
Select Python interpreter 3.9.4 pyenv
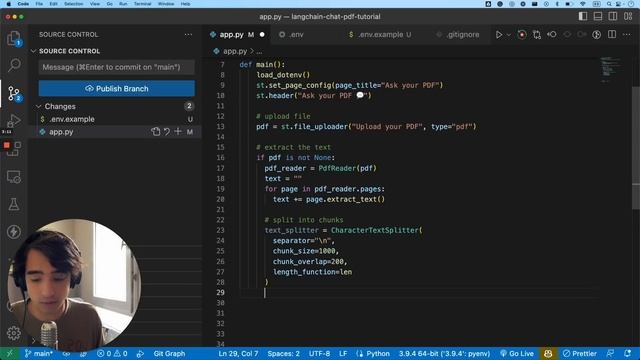coord(444,353)
